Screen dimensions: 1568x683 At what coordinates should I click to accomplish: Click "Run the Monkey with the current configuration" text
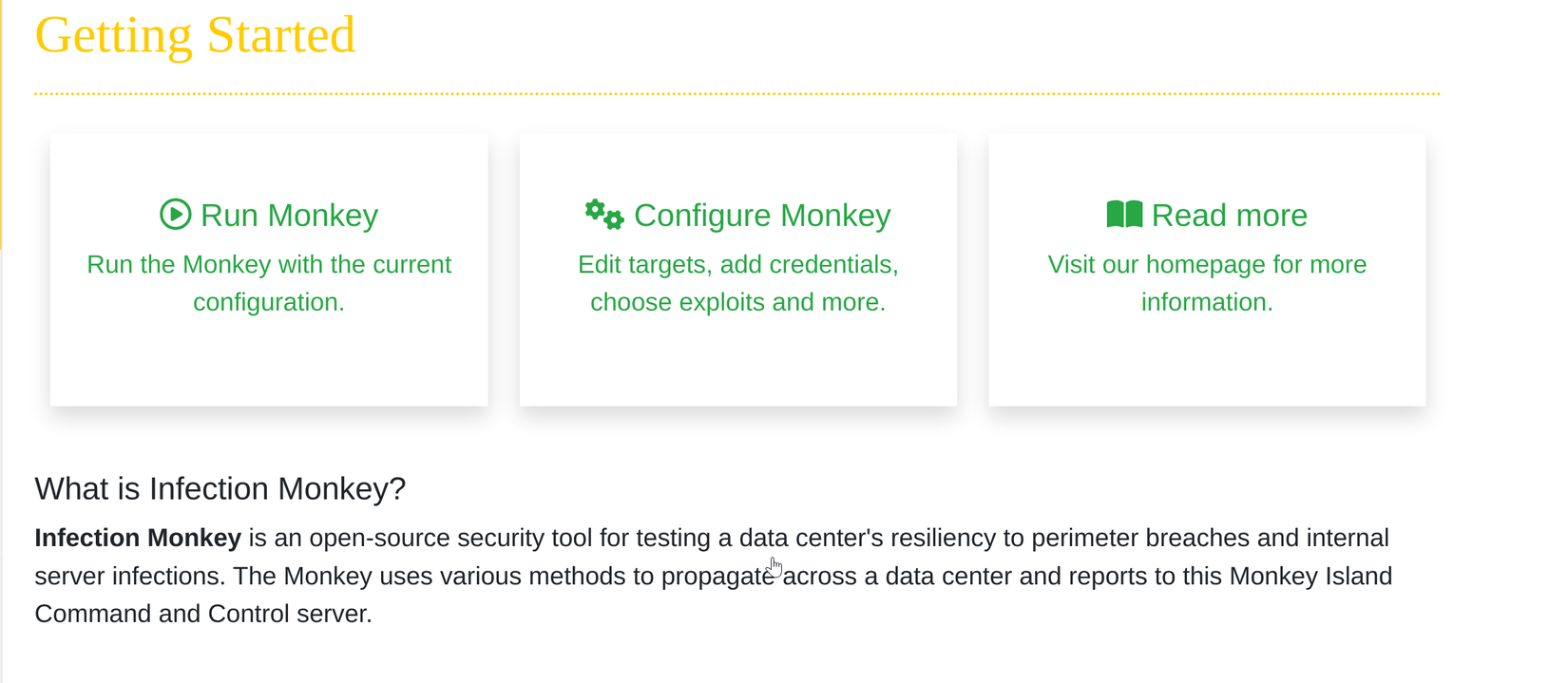point(269,283)
